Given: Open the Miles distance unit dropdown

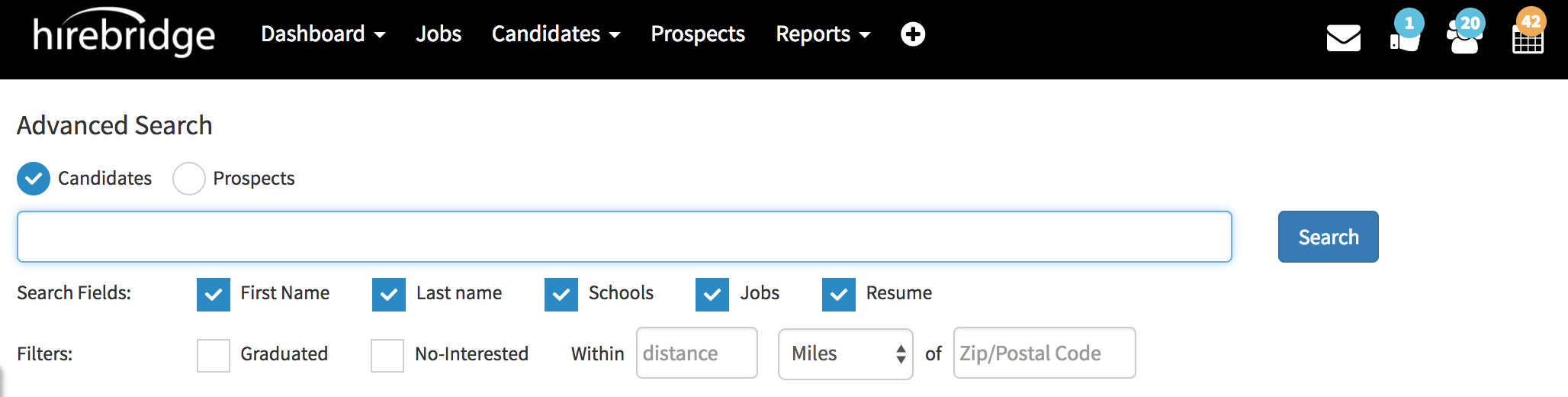Looking at the screenshot, I should coord(845,353).
